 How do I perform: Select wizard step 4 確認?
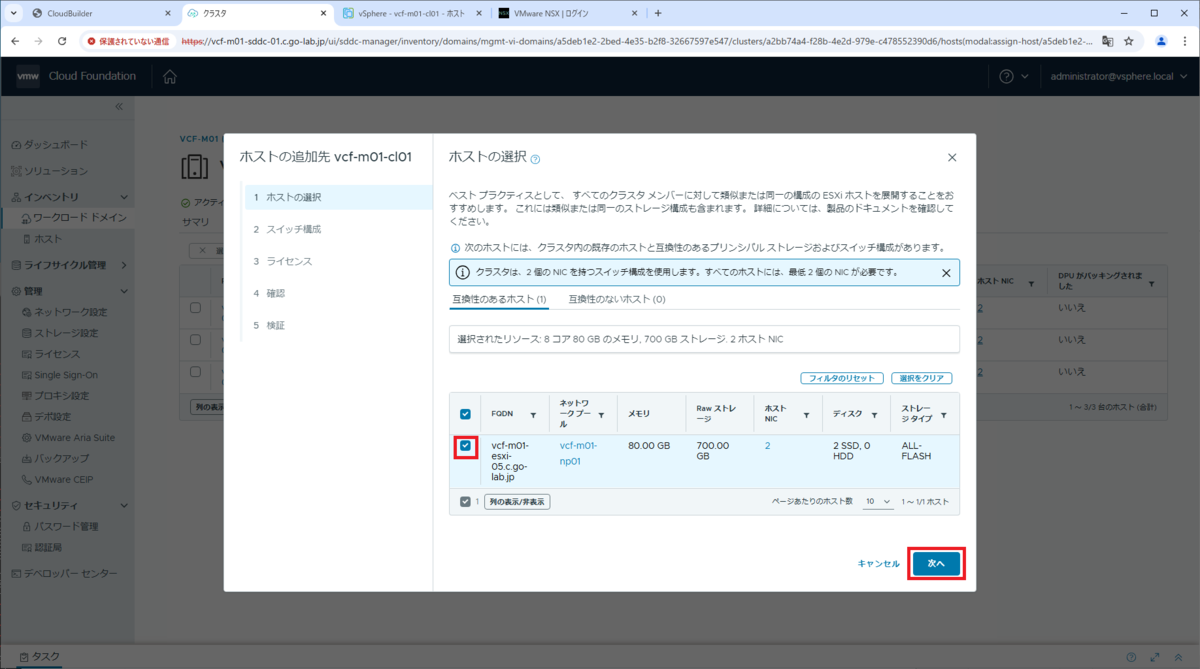(337, 293)
